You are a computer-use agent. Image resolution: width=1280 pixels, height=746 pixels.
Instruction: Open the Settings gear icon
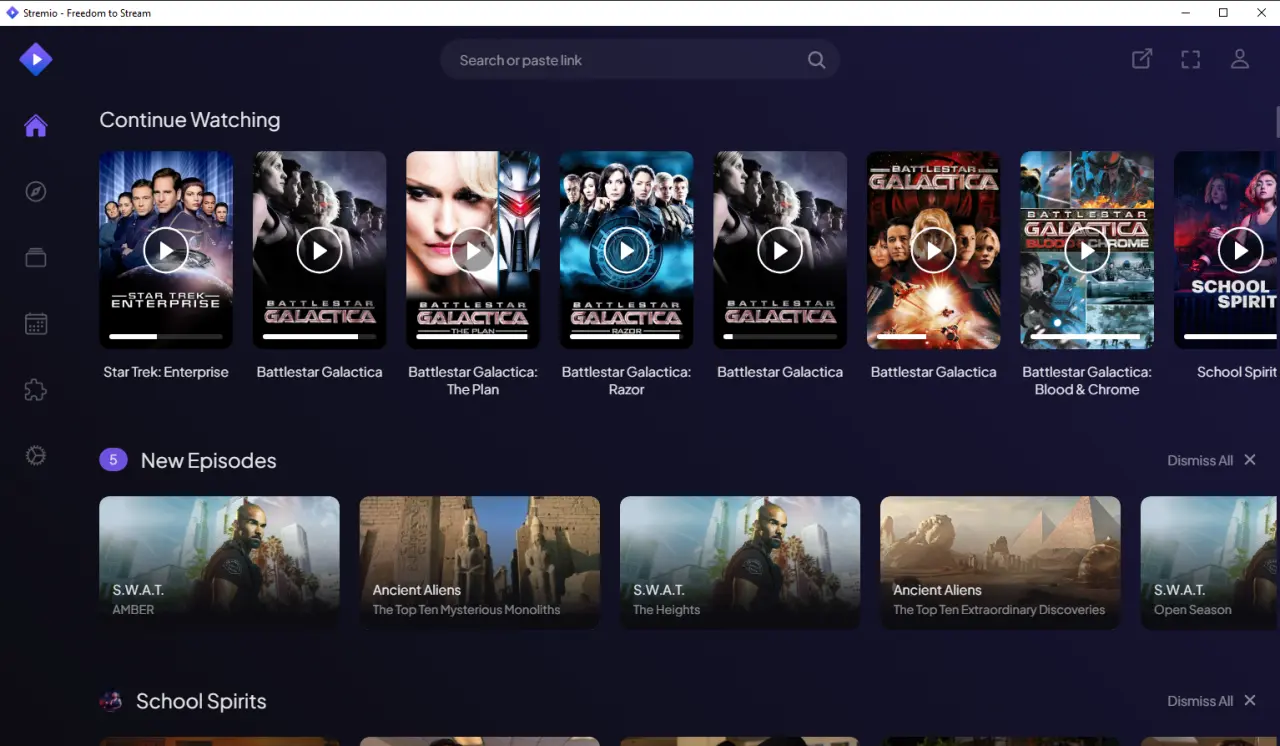click(x=36, y=456)
